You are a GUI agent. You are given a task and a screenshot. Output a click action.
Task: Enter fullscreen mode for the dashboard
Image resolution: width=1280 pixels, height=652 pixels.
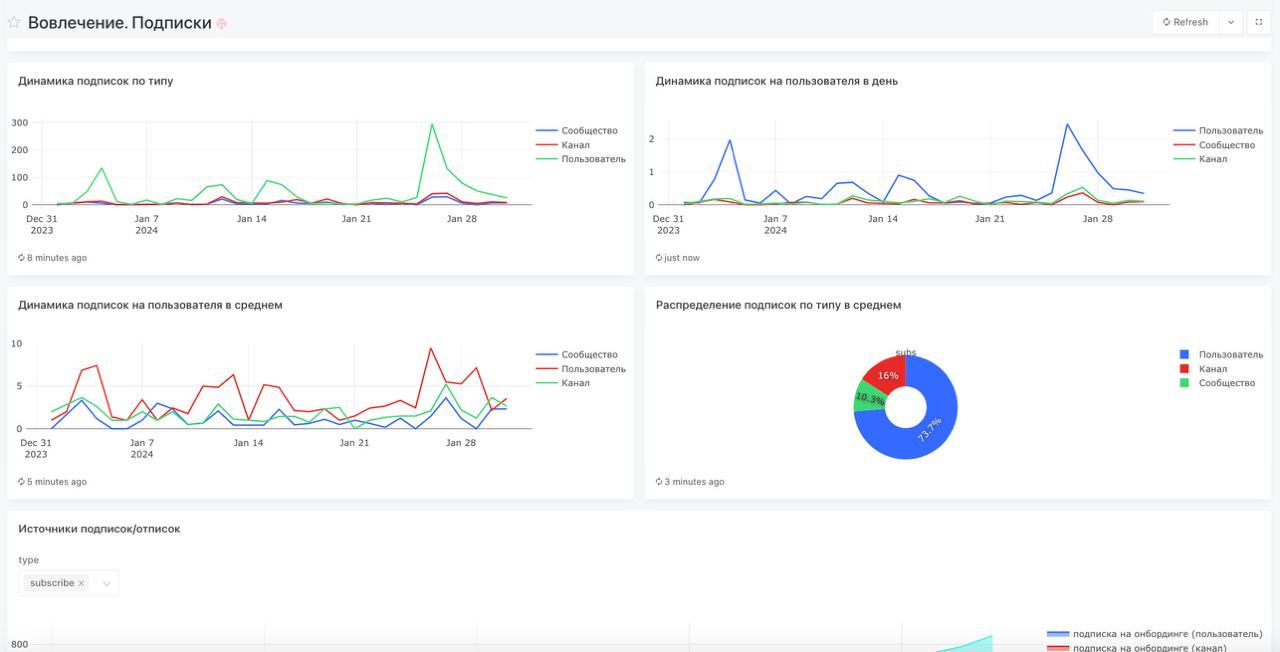(1258, 22)
